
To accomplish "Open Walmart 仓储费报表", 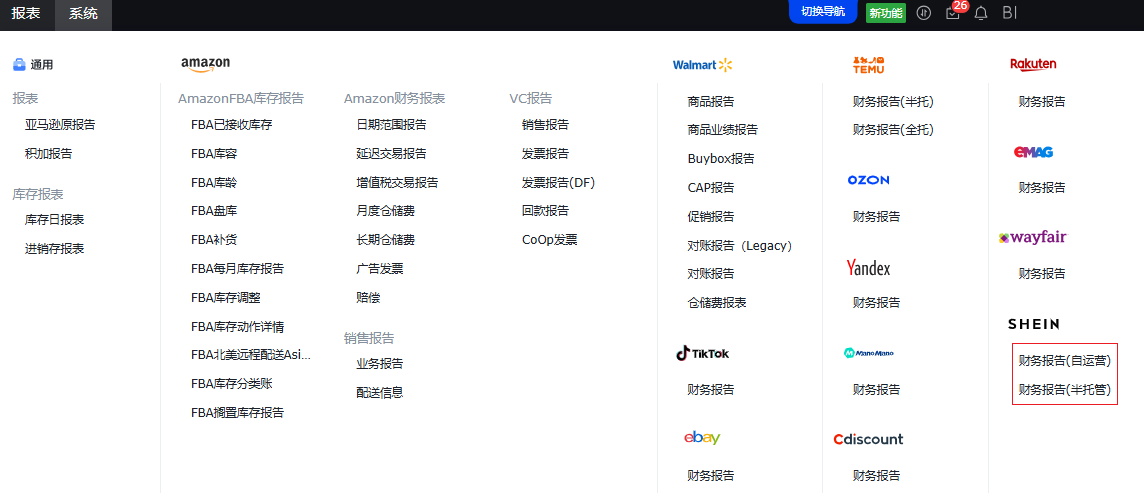I will click(x=716, y=302).
